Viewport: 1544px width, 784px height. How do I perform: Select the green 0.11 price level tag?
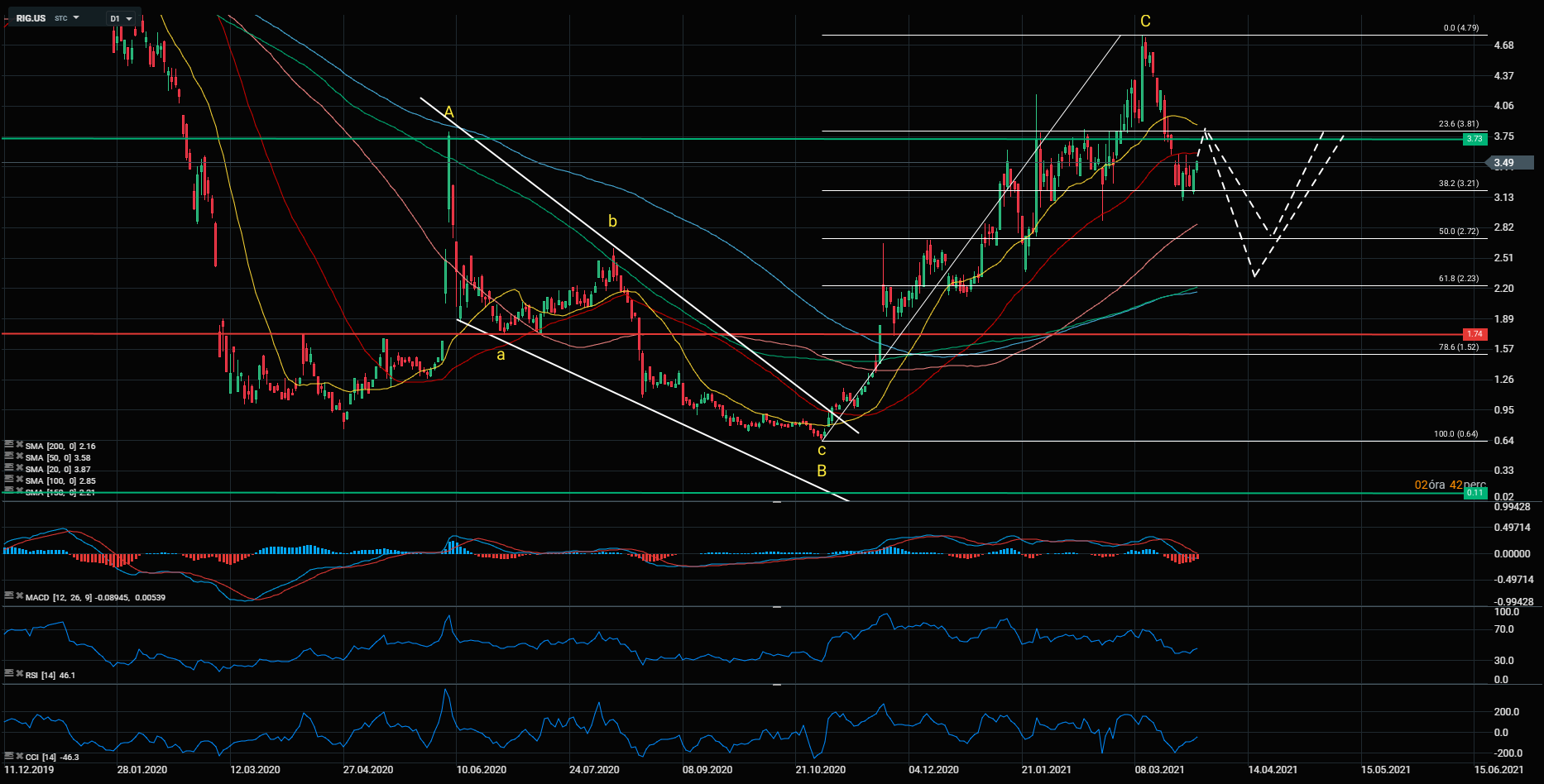tap(1474, 493)
